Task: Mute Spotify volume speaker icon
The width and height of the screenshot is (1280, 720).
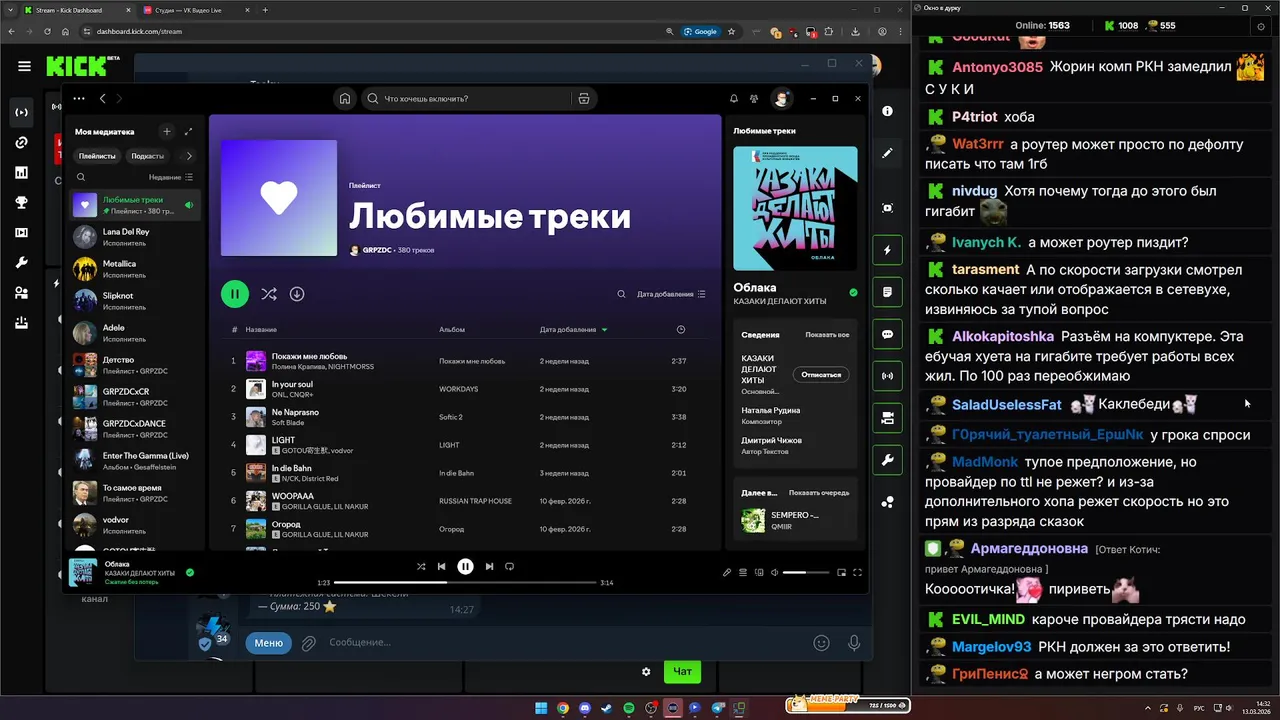Action: click(x=775, y=572)
